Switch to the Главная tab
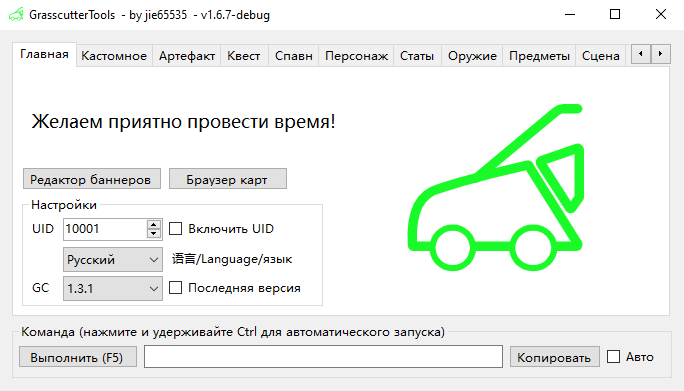684x391 pixels. pos(44,55)
